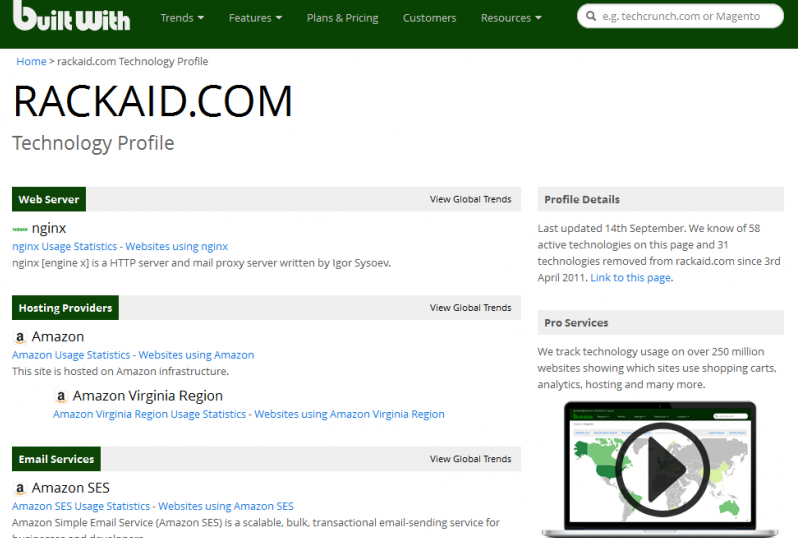Click the nginx logo icon

coord(20,229)
